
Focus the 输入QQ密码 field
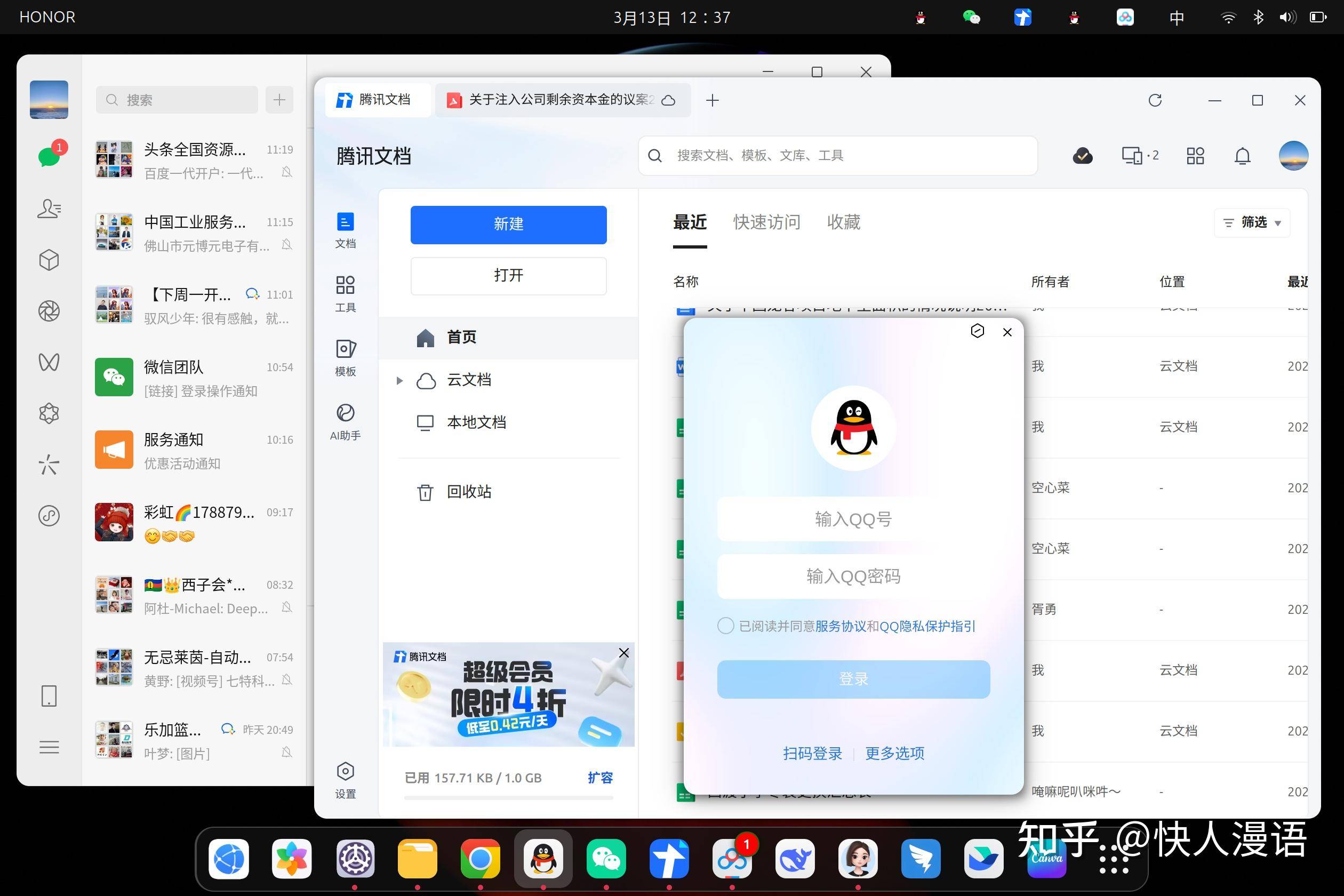(853, 576)
